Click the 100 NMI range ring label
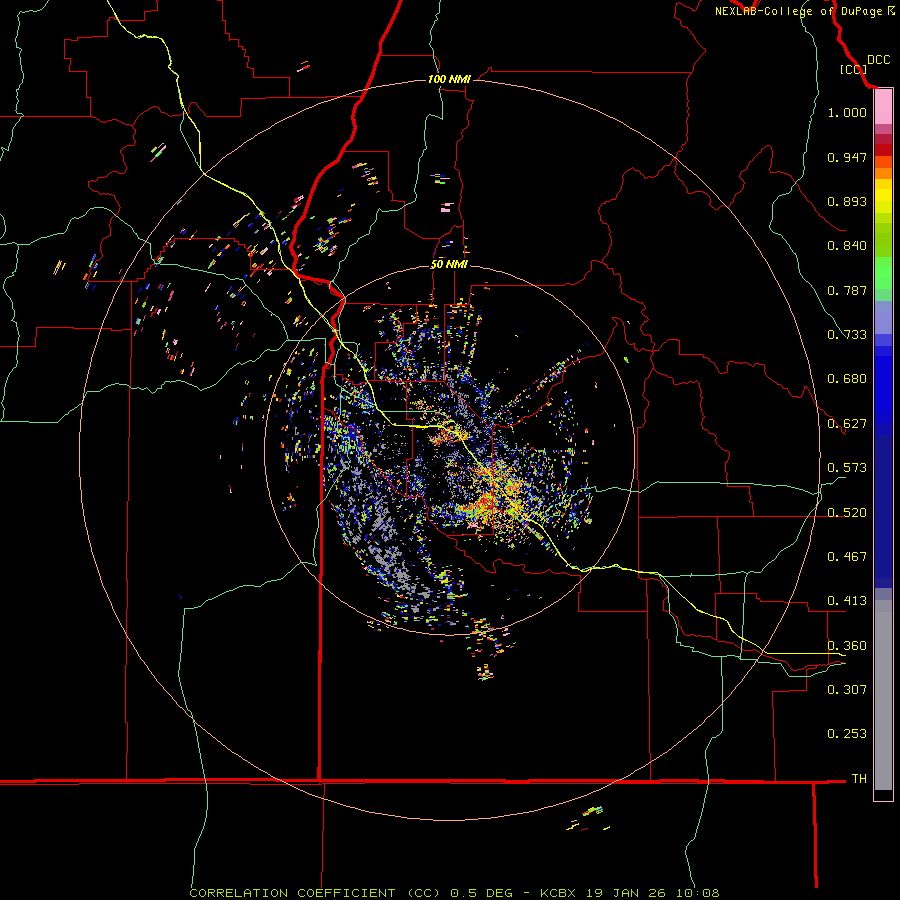 click(x=449, y=79)
